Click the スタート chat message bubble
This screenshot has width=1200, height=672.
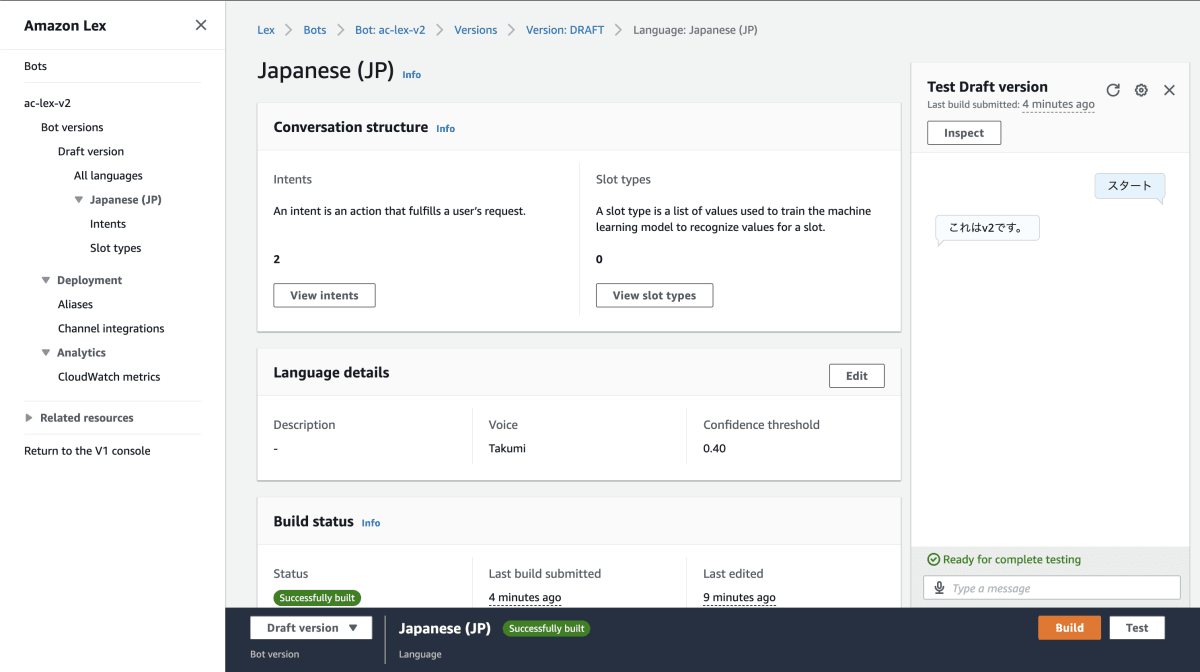pyautogui.click(x=1130, y=186)
